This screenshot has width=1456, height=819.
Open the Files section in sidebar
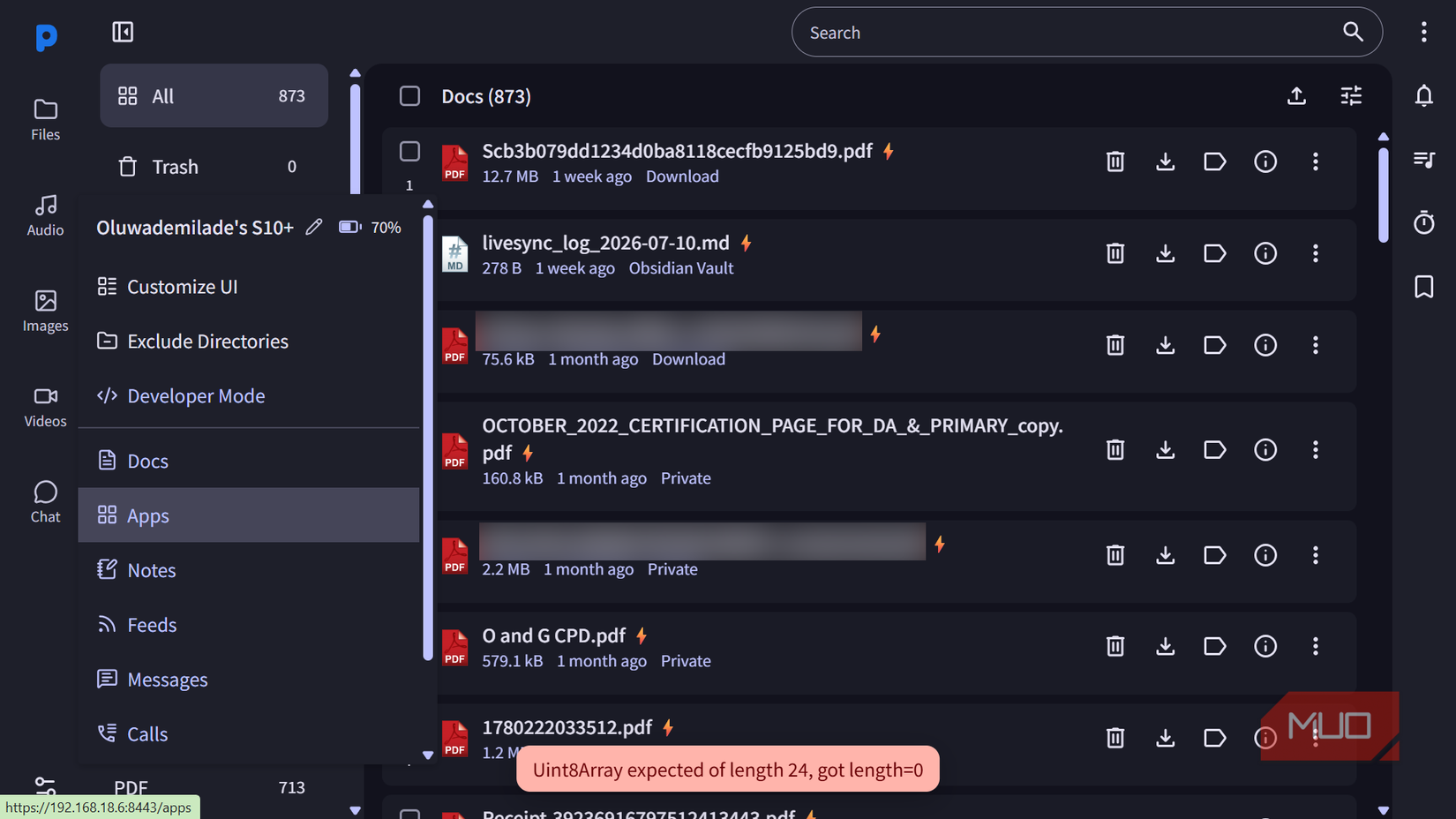(45, 120)
